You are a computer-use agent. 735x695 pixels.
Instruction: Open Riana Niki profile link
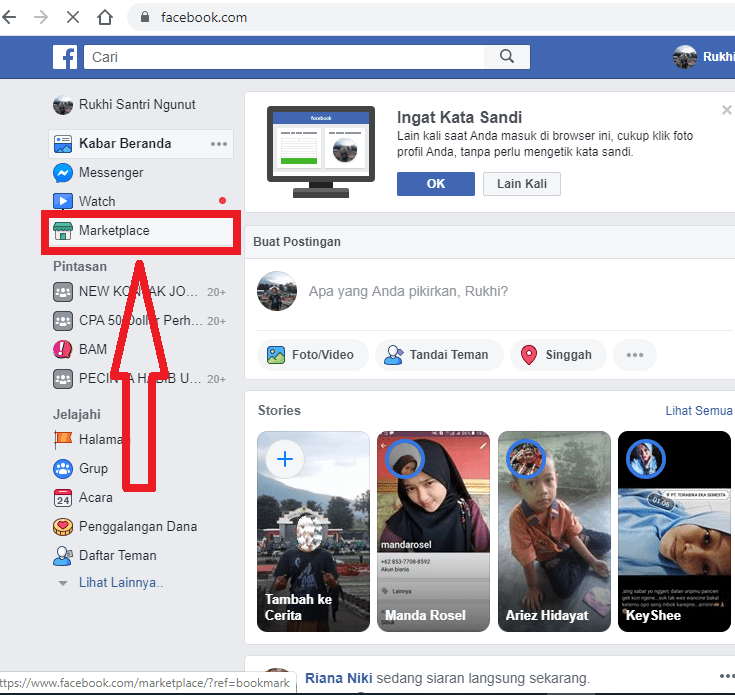(338, 678)
